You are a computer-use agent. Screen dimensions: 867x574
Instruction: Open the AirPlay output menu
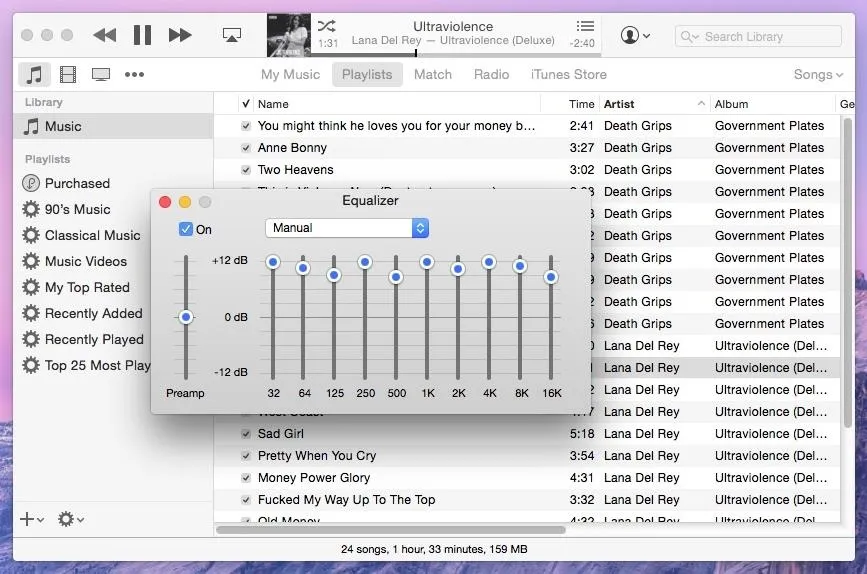click(x=232, y=35)
